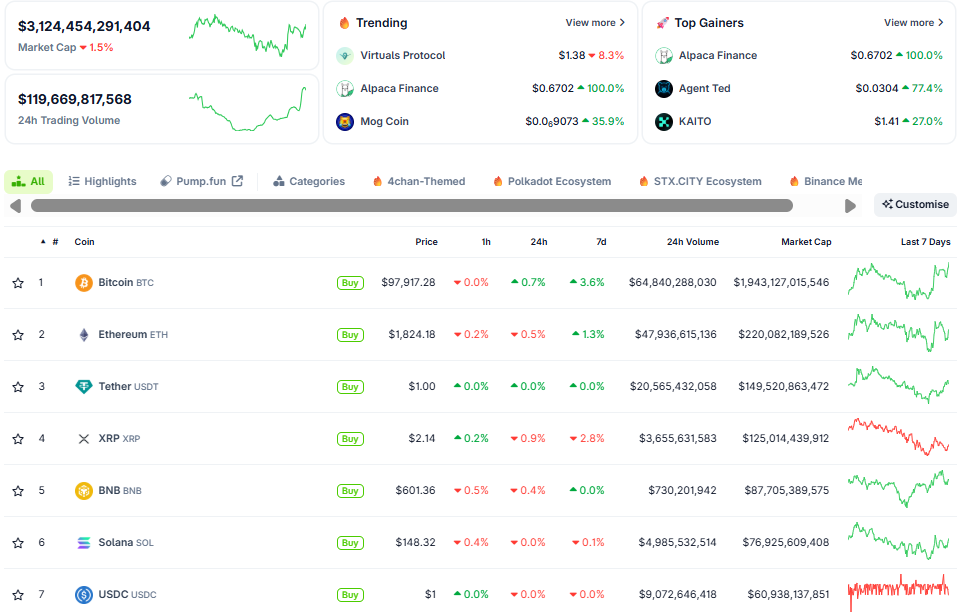Toggle the star next to XRP
This screenshot has height=615, width=964.
(18, 439)
